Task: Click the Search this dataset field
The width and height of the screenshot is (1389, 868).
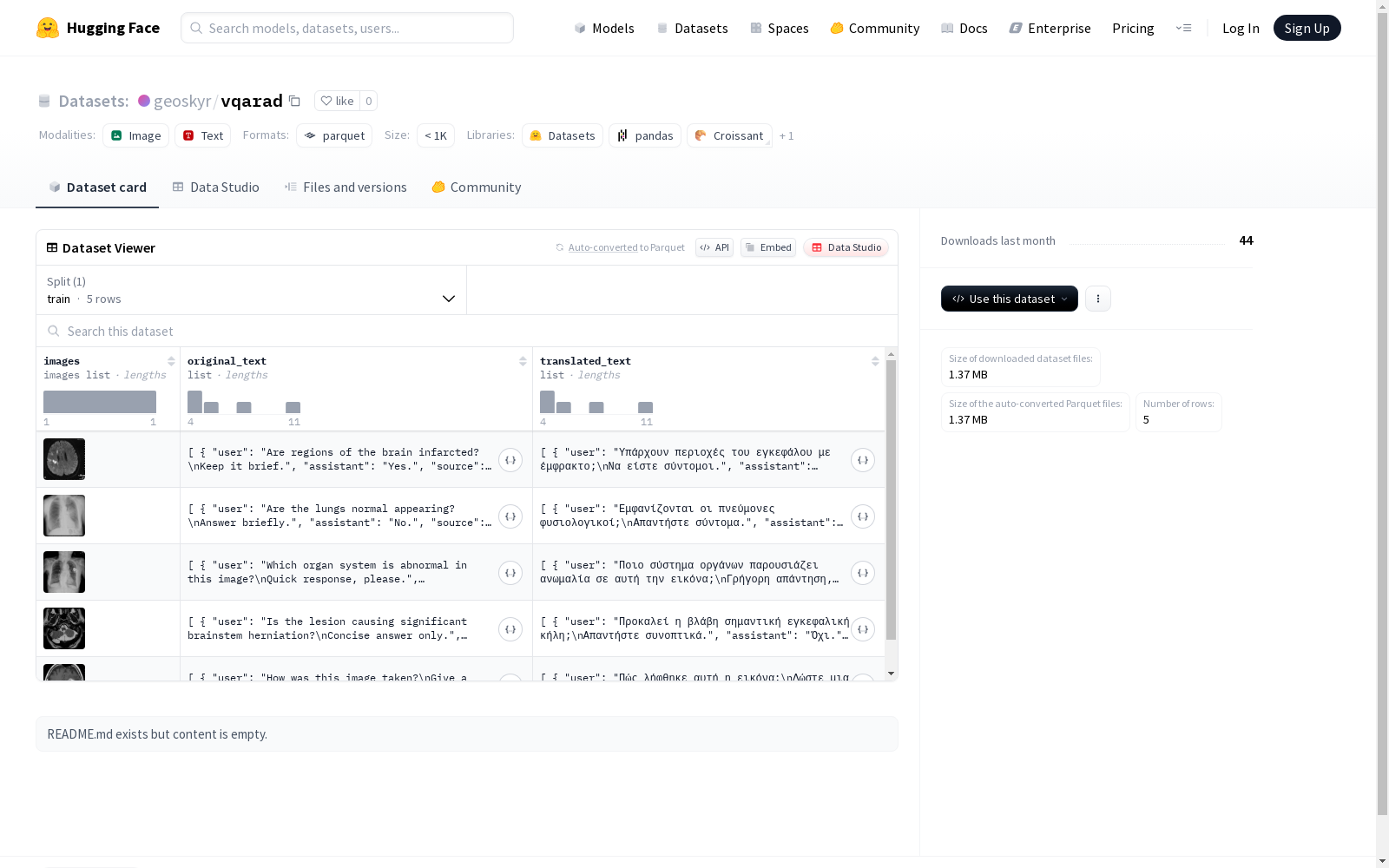Action: [467, 331]
